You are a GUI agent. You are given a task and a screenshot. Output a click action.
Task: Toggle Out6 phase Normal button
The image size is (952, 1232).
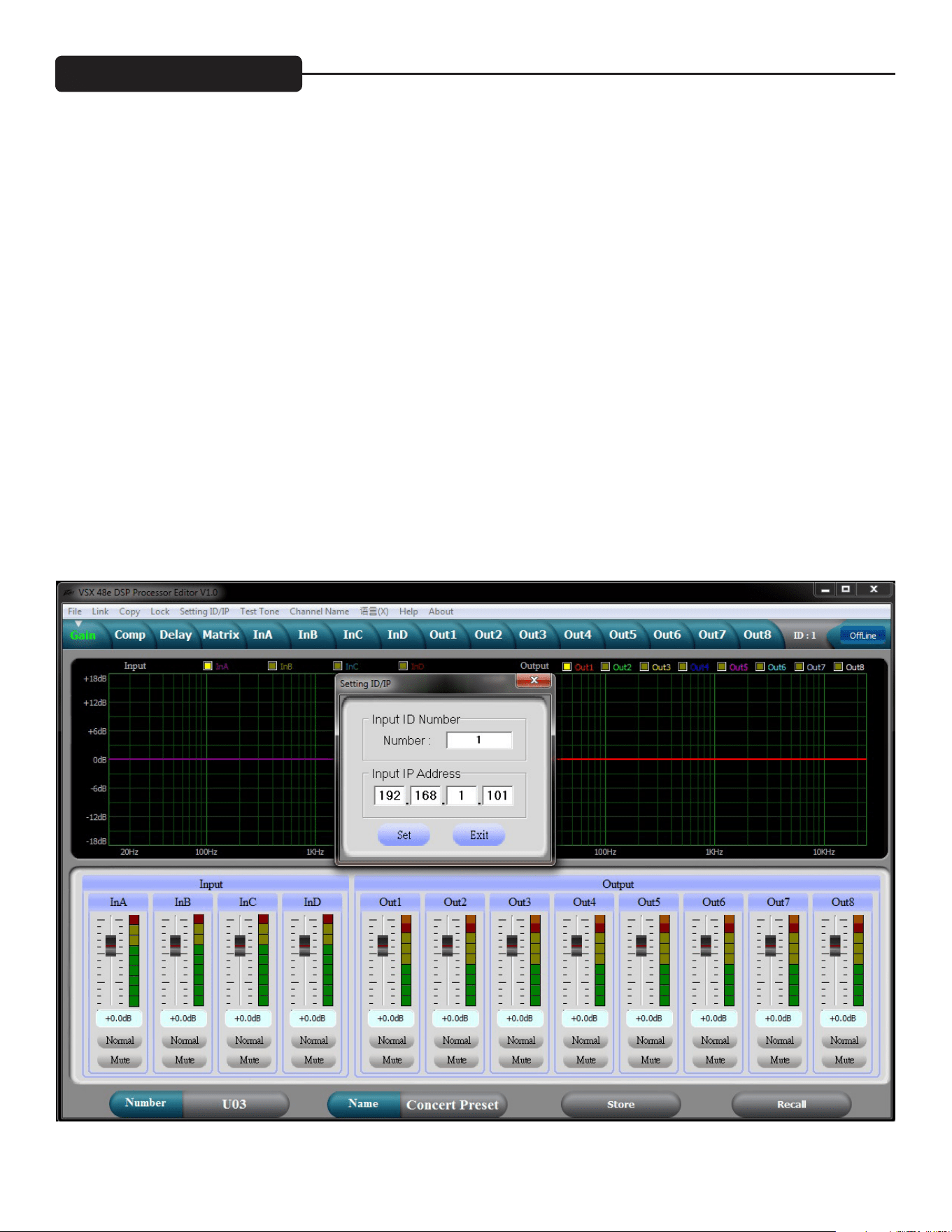pyautogui.click(x=715, y=1041)
